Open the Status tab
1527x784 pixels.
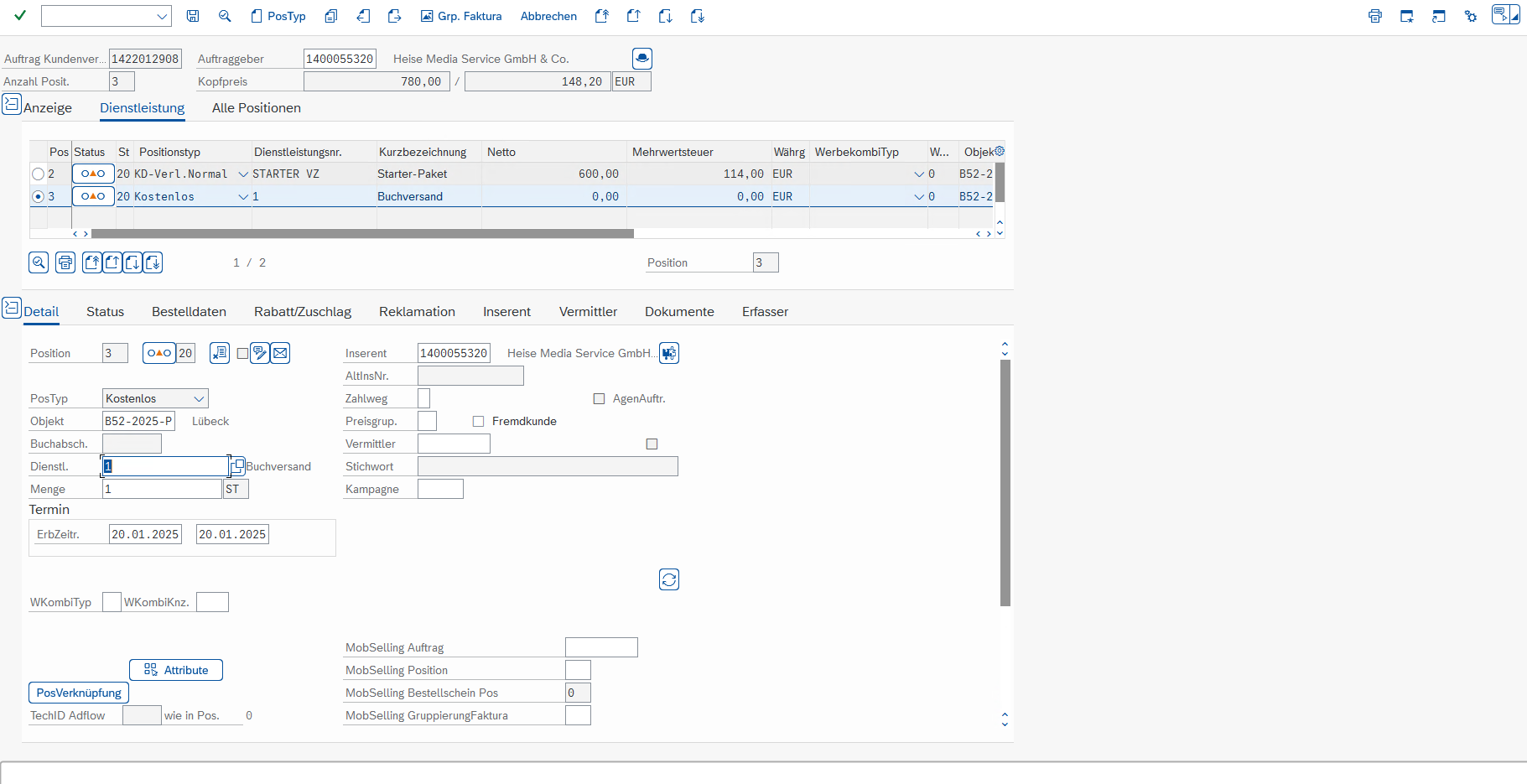(x=105, y=312)
